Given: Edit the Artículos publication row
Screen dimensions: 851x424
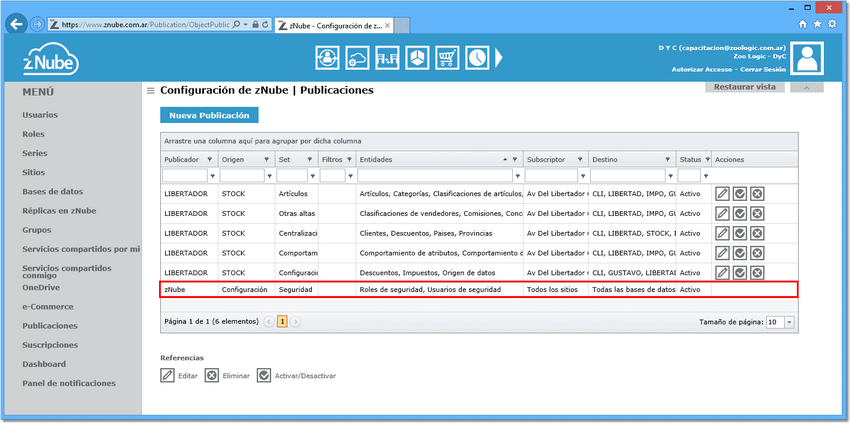Looking at the screenshot, I should point(722,194).
